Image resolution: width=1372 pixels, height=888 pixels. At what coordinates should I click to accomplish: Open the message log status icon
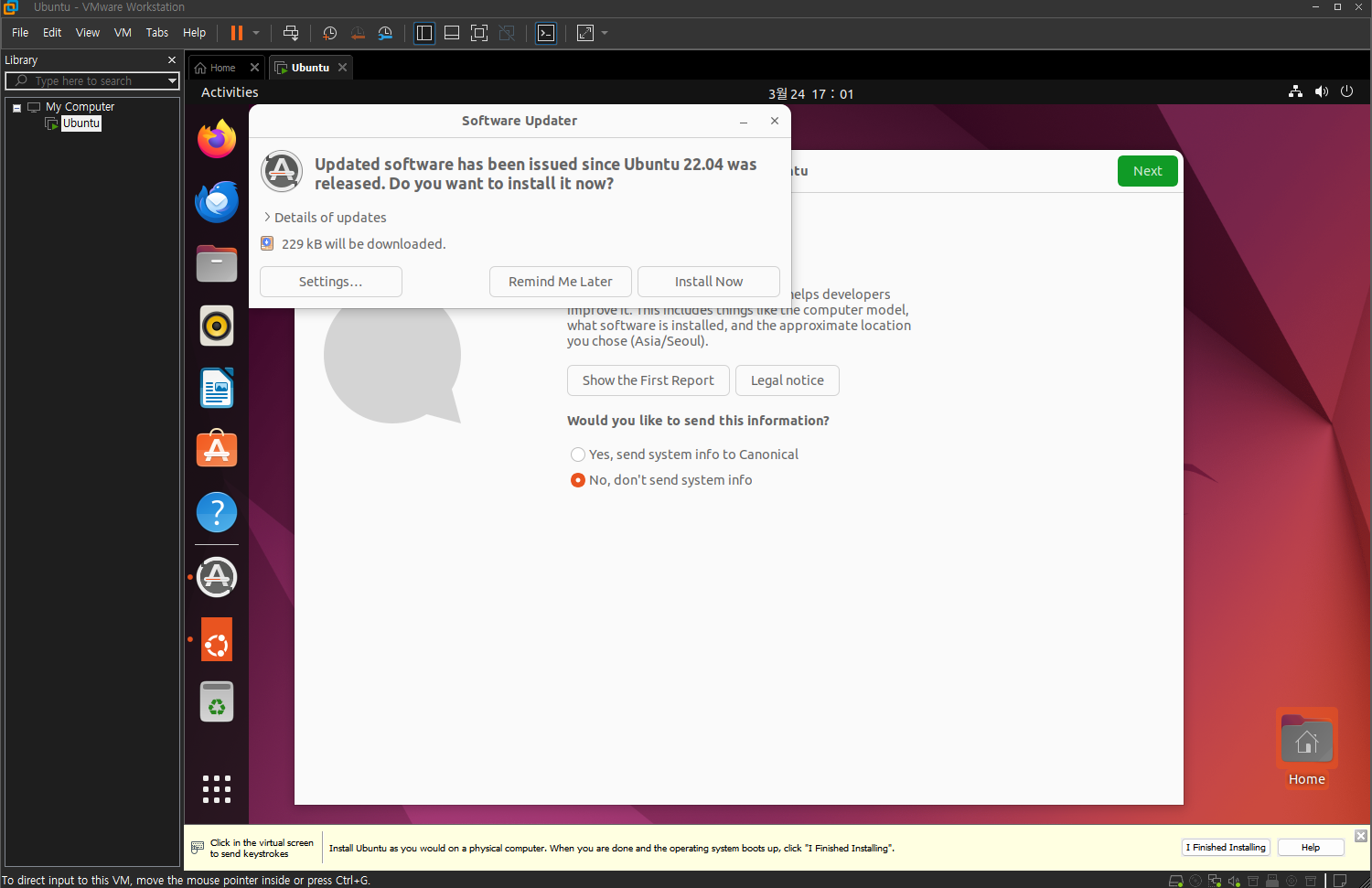coord(1340,881)
